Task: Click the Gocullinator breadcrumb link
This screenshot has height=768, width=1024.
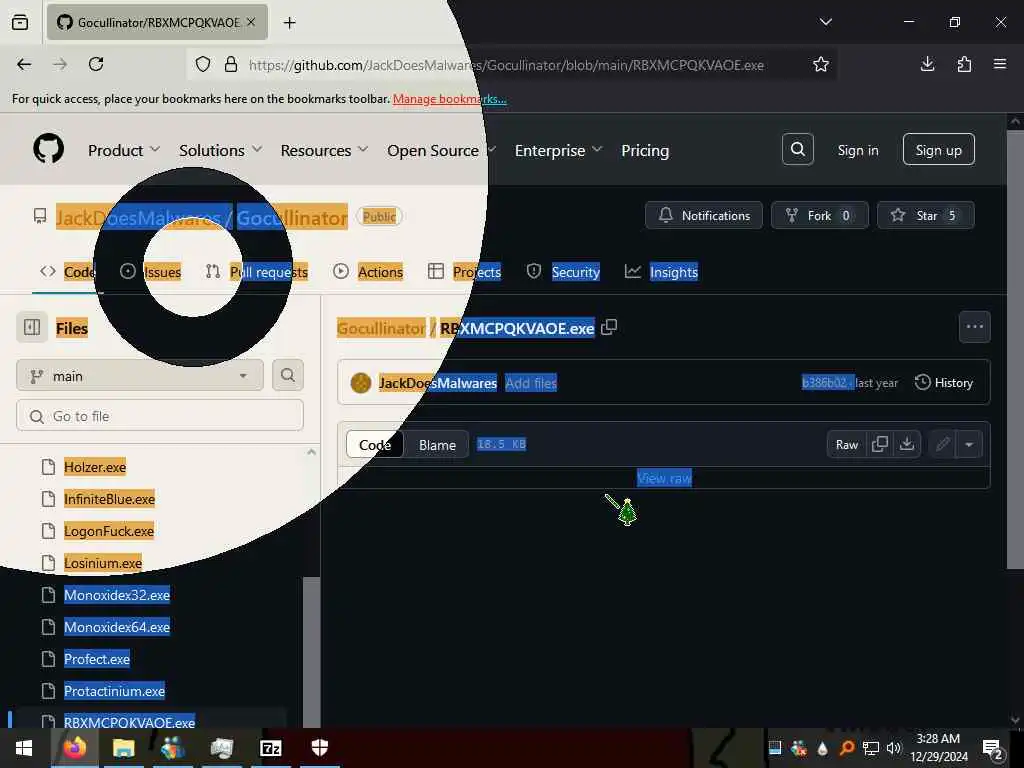Action: pos(381,328)
